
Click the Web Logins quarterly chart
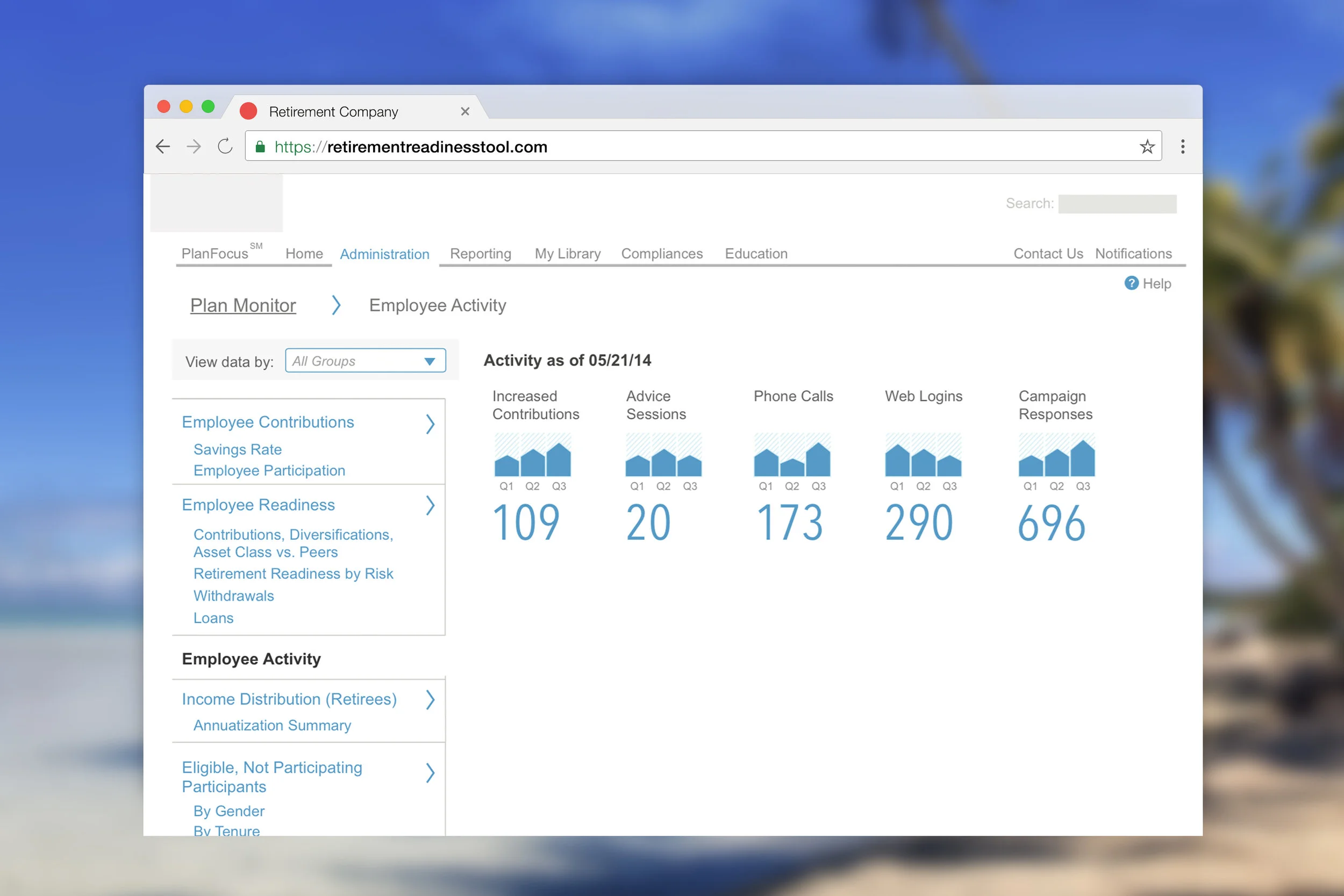pyautogui.click(x=924, y=455)
